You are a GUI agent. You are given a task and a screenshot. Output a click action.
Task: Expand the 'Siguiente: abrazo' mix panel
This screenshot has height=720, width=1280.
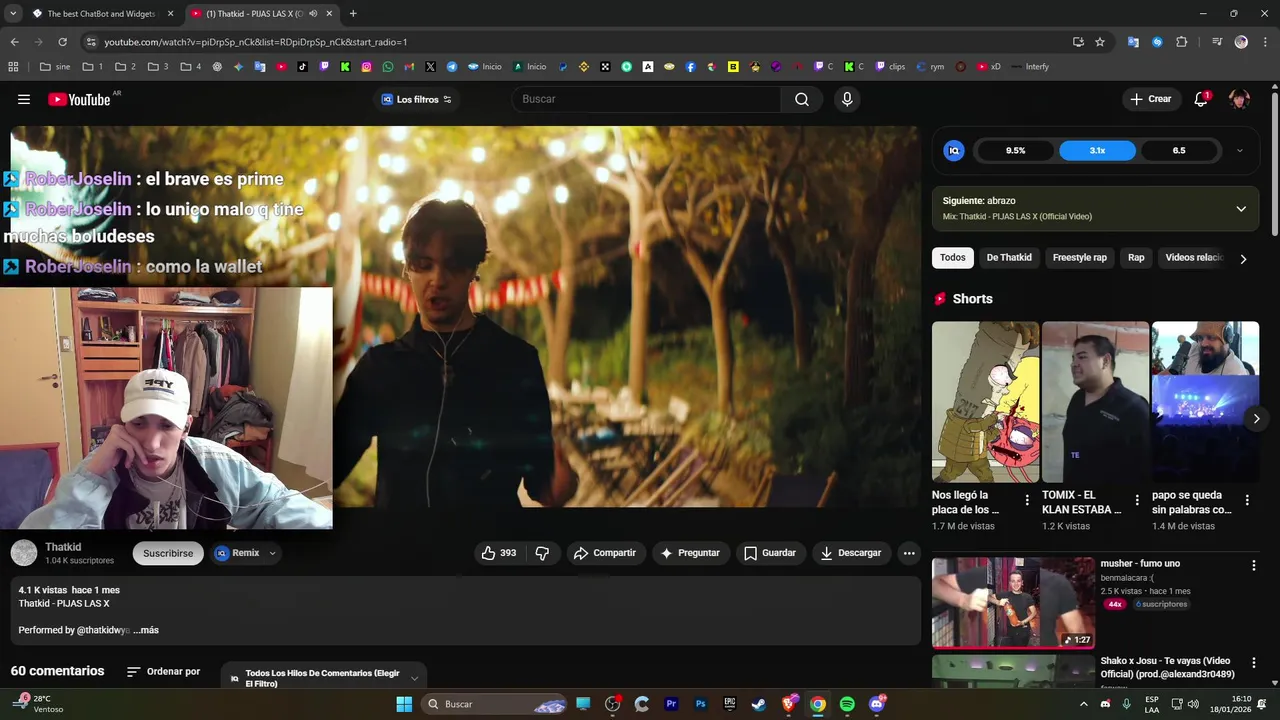[1241, 209]
